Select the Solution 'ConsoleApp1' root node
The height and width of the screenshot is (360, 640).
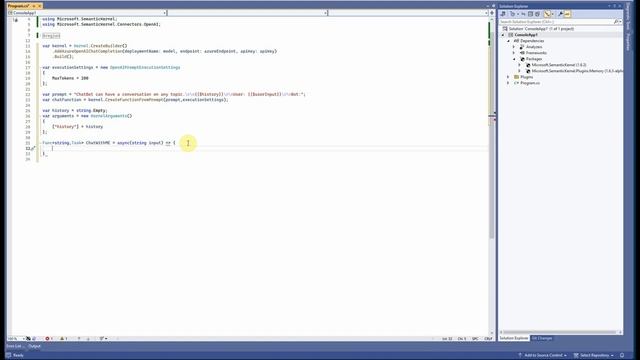(541, 29)
